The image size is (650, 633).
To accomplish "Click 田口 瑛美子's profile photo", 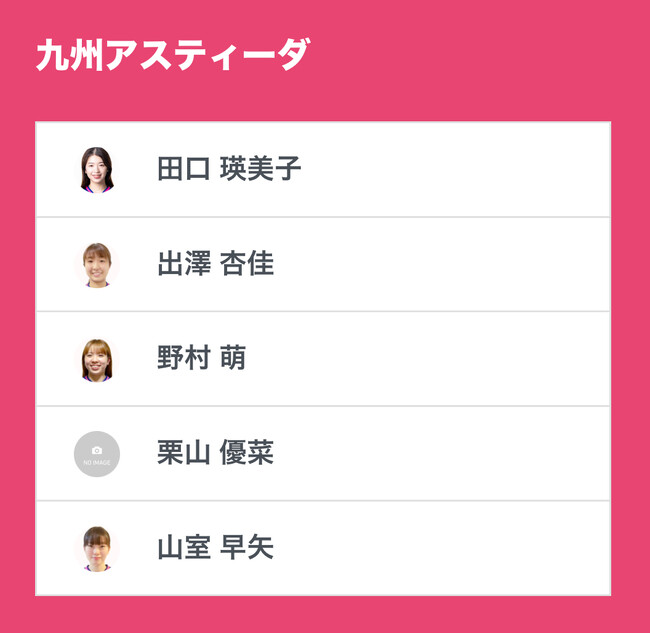I will 97,169.
